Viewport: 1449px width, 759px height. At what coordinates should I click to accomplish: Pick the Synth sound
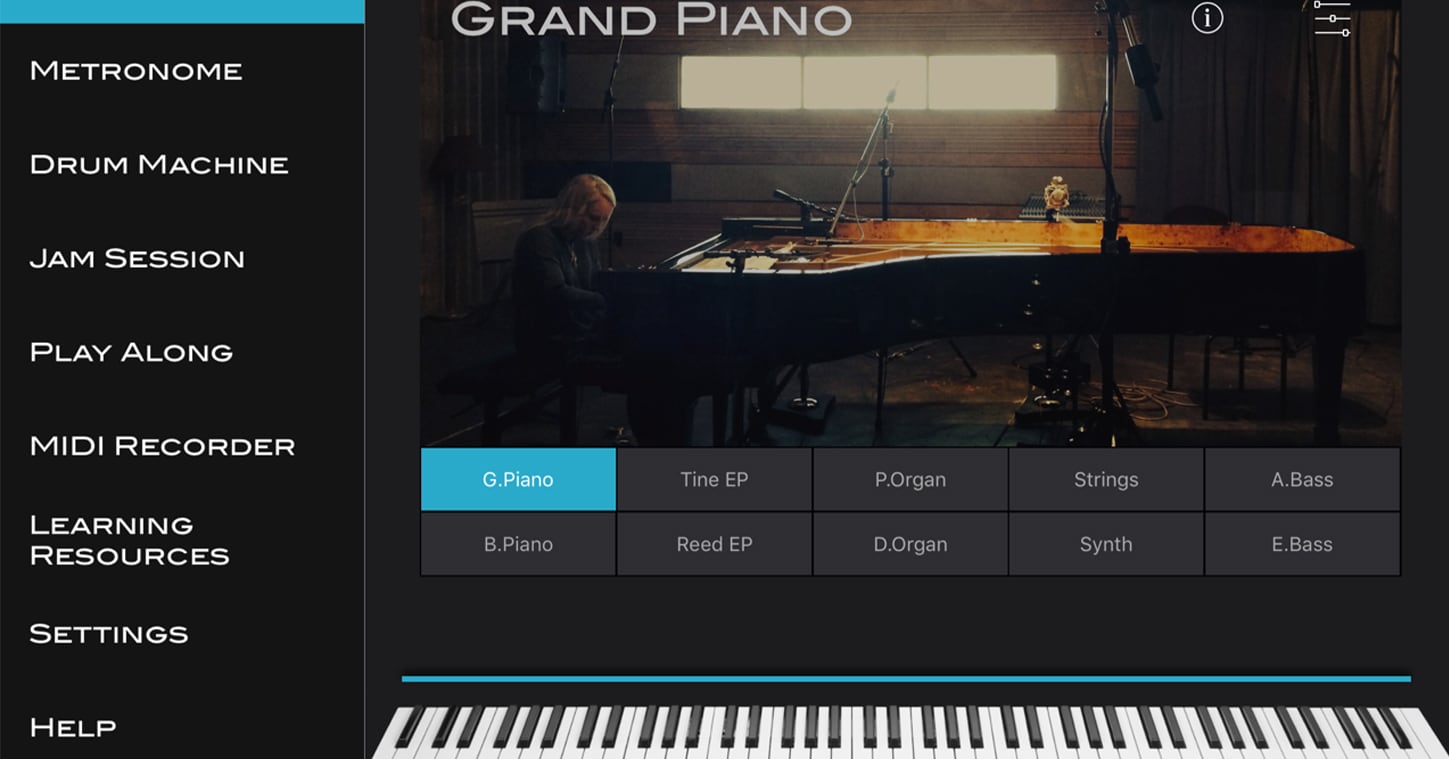[1106, 544]
